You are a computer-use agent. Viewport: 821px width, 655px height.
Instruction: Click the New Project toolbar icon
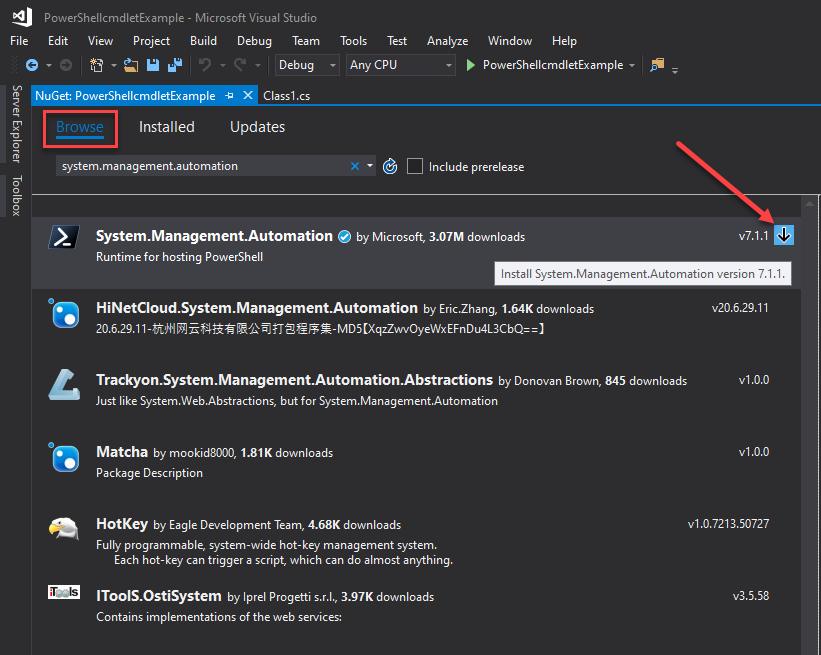coord(96,65)
